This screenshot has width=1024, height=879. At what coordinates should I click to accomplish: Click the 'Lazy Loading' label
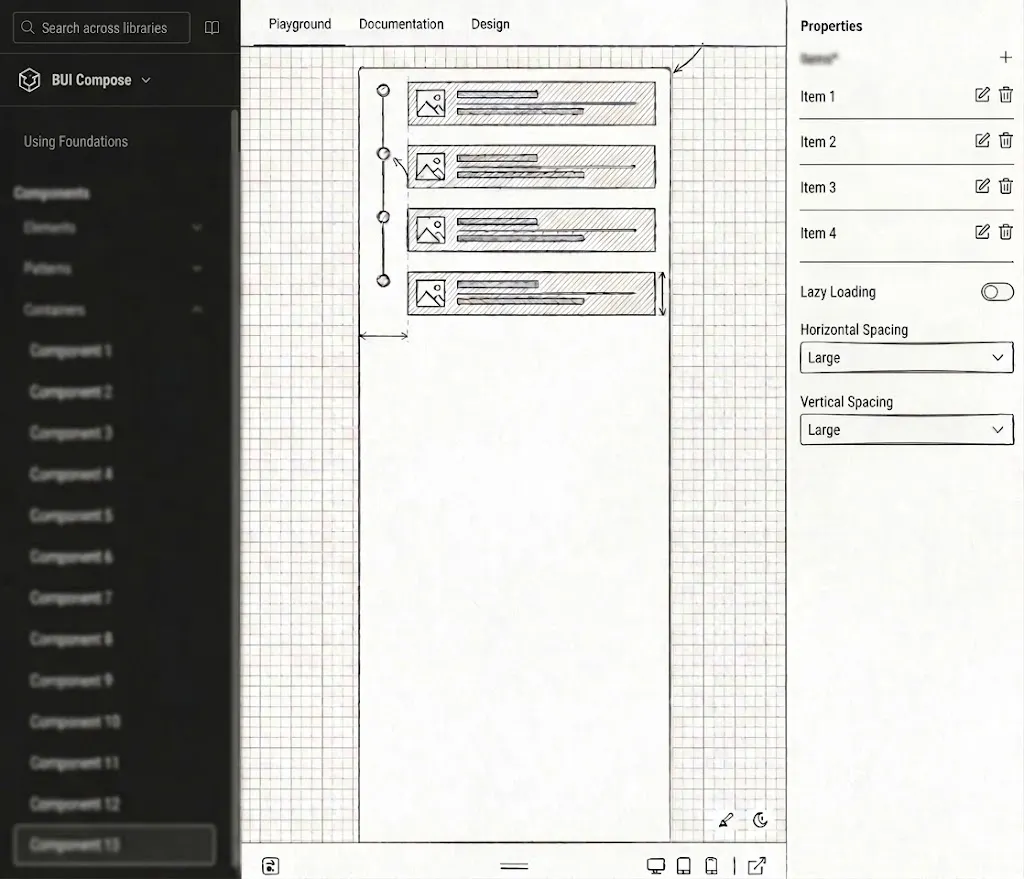(838, 292)
